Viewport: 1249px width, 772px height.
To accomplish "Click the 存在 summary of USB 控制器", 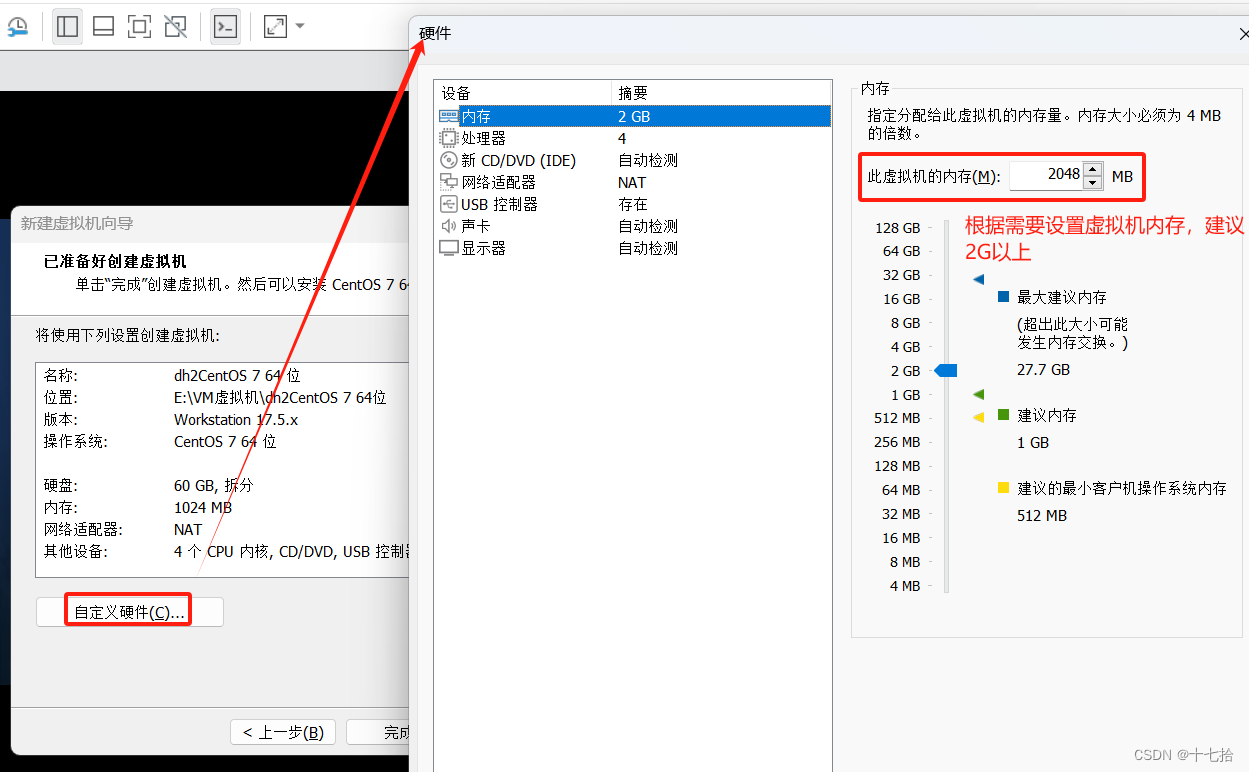I will tap(633, 204).
